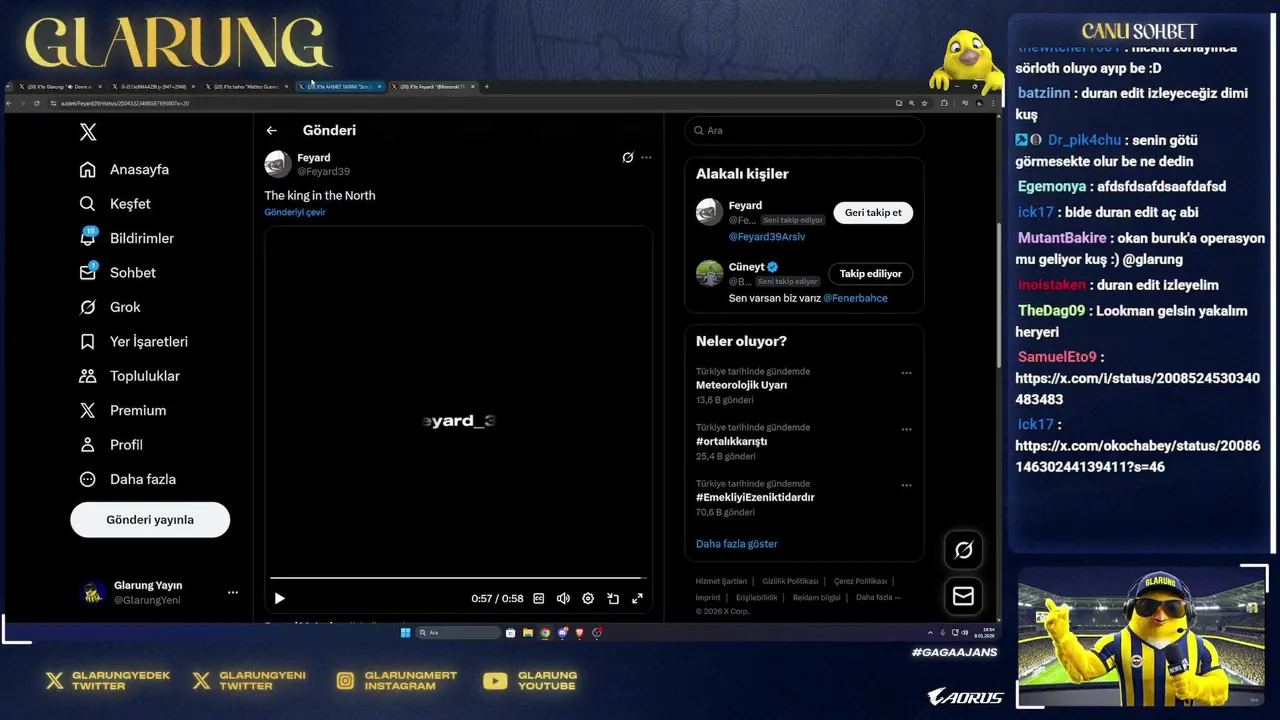The width and height of the screenshot is (1280, 720).
Task: Enter fullscreen video mode
Action: pyautogui.click(x=637, y=598)
